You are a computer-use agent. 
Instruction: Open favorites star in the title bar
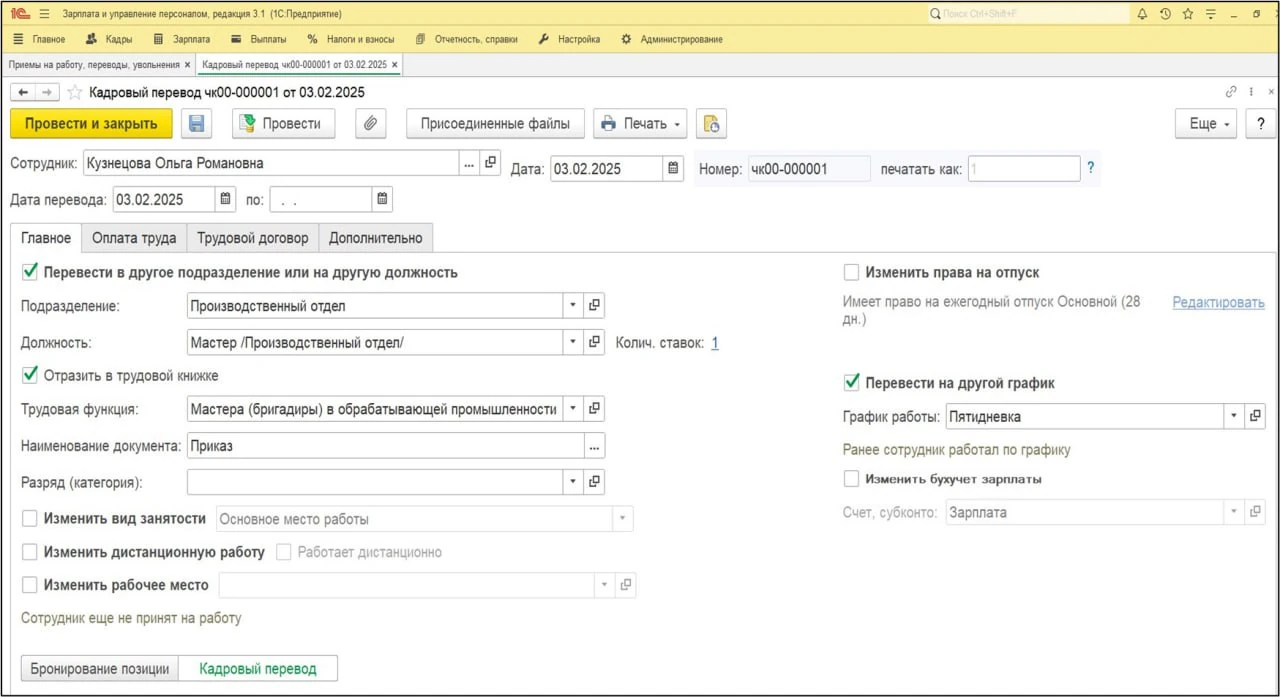(x=1188, y=14)
